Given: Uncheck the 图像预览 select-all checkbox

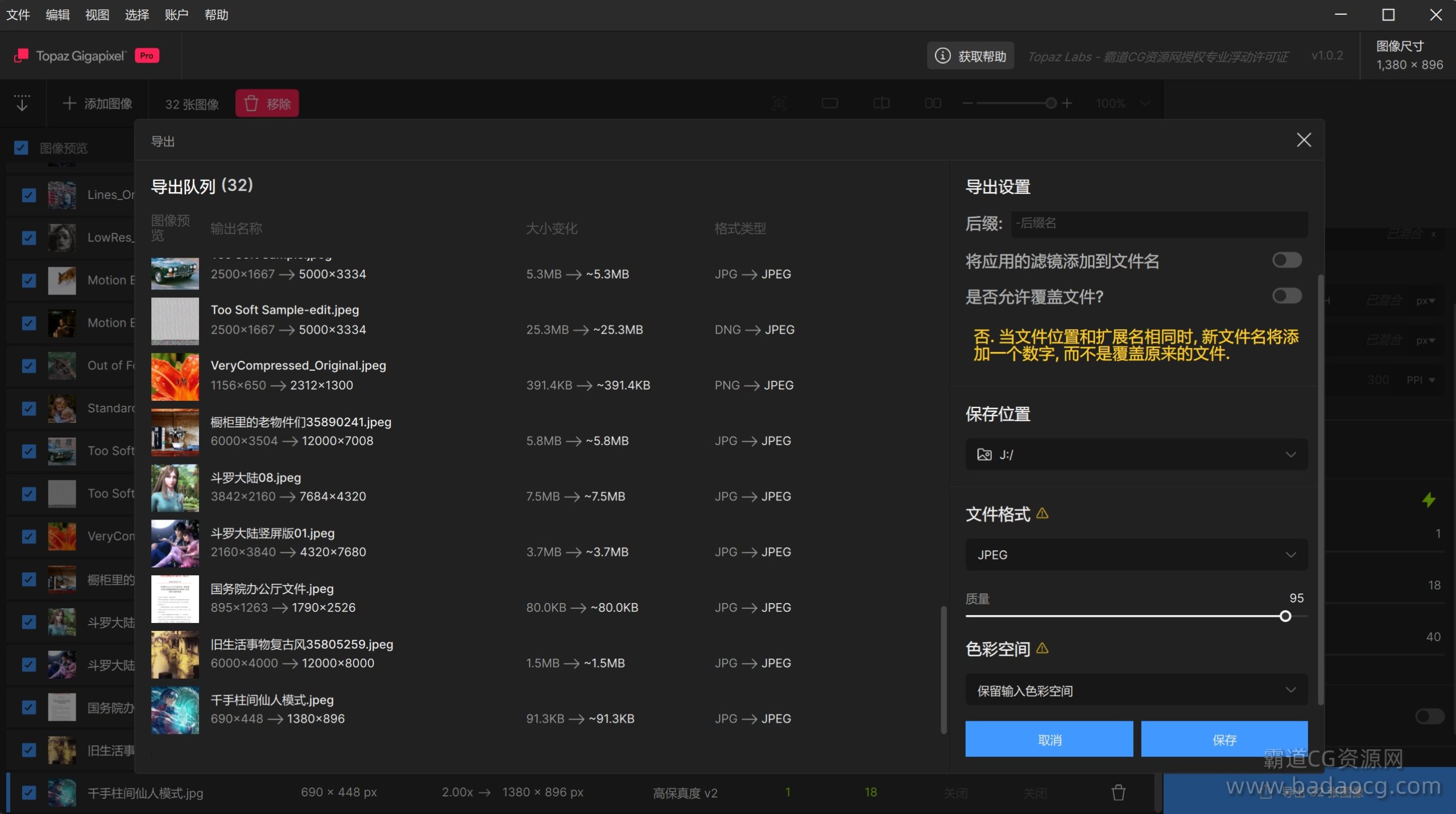Looking at the screenshot, I should [21, 148].
